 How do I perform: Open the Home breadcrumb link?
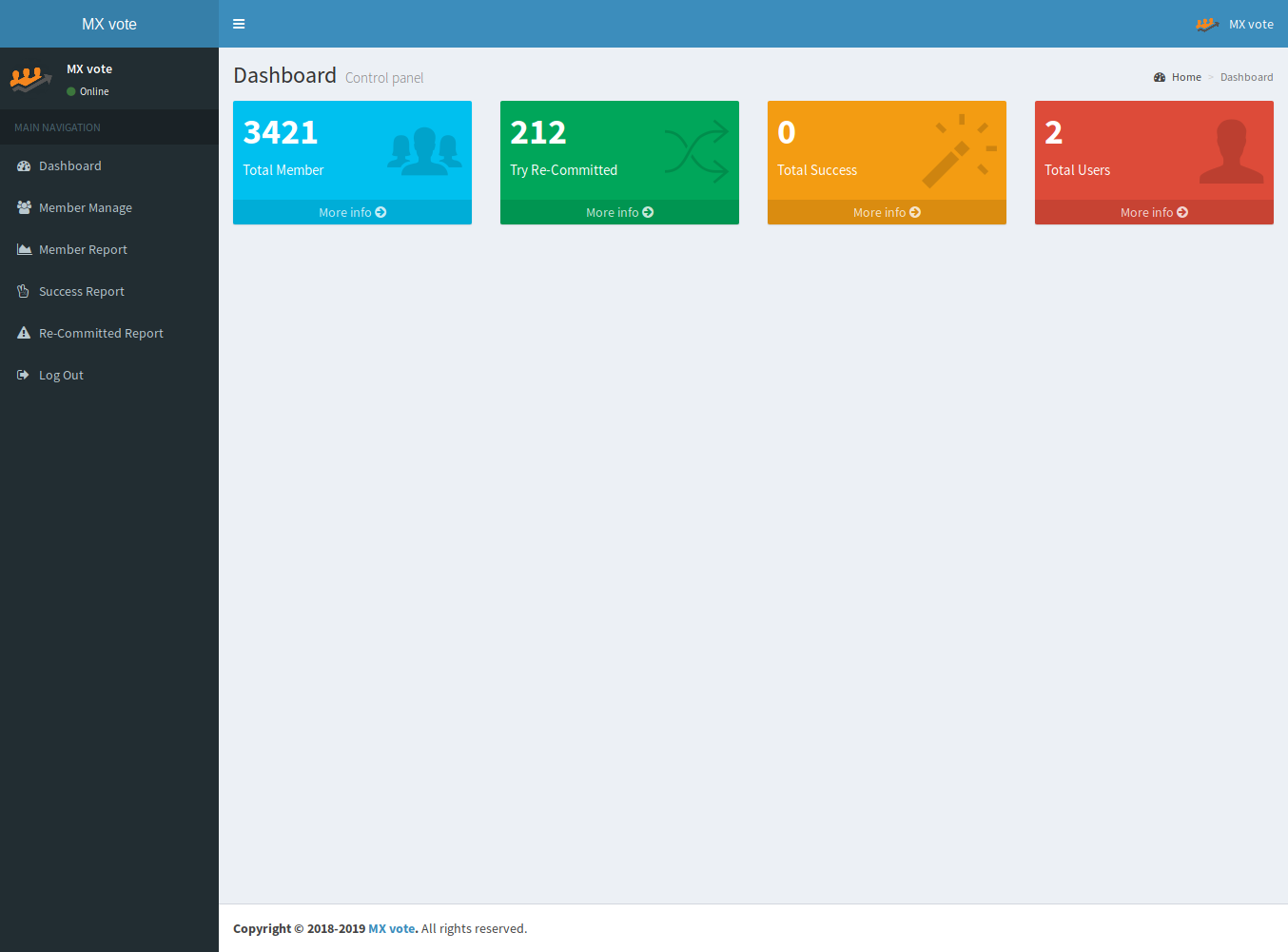(1185, 77)
